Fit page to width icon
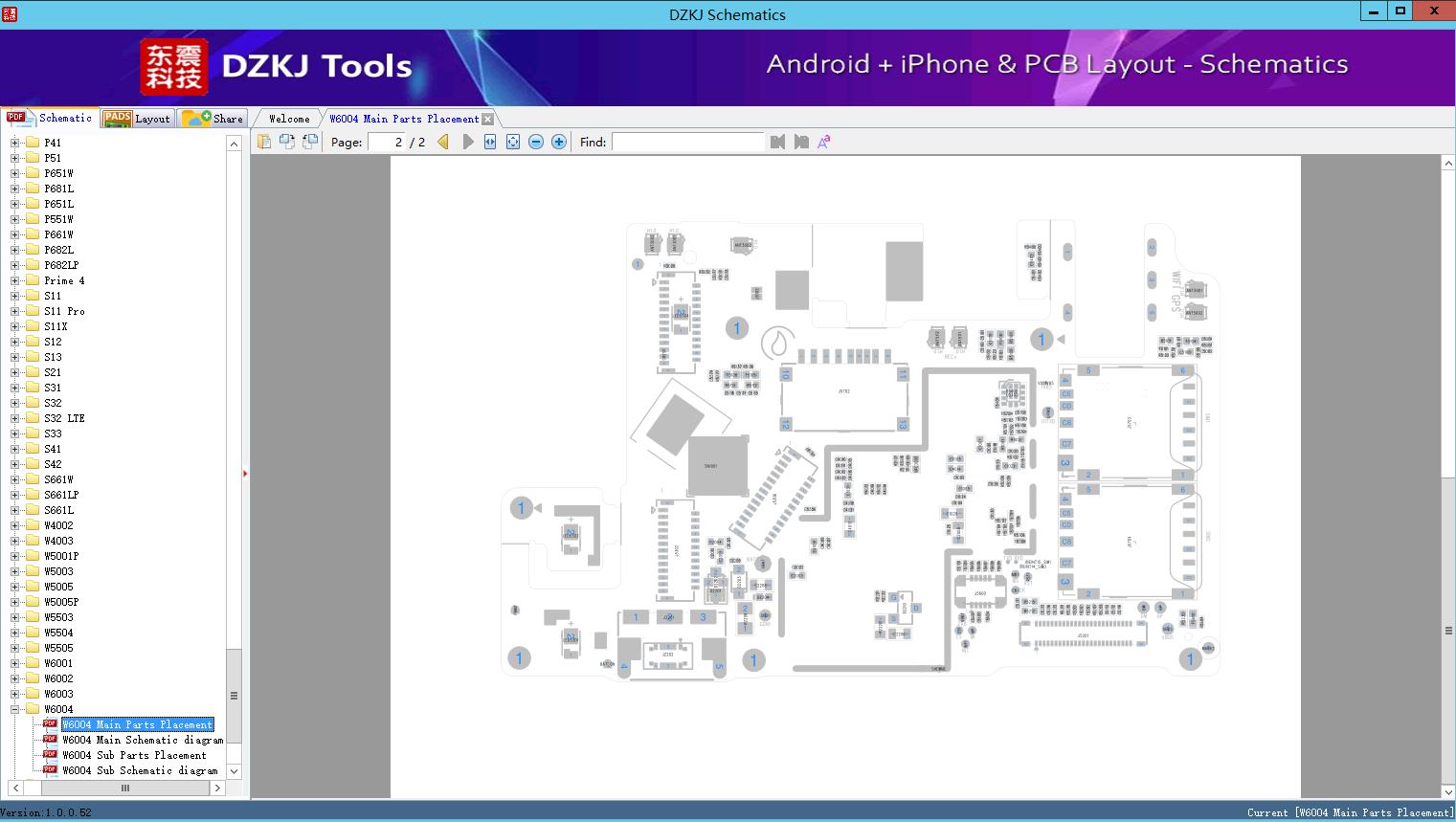Viewport: 1456px width, 822px height. click(x=490, y=142)
